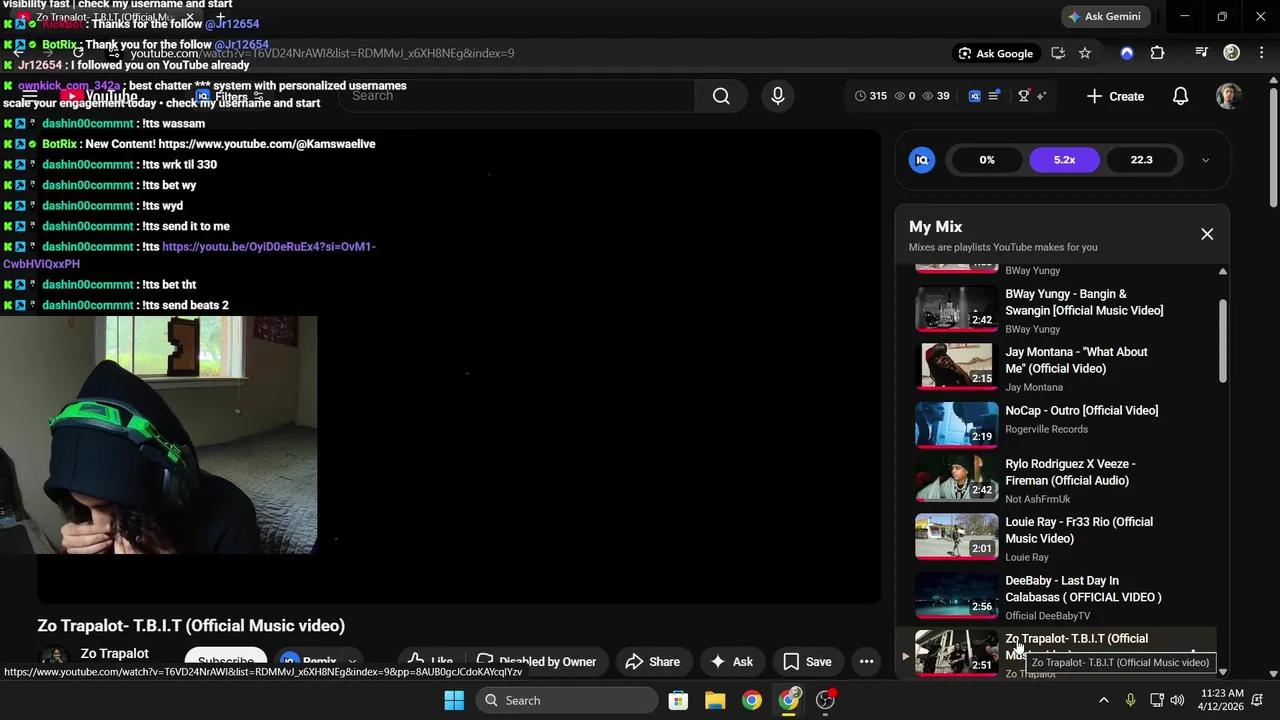
Task: Play Jay Montana What About Me thumbnail
Action: [x=957, y=367]
